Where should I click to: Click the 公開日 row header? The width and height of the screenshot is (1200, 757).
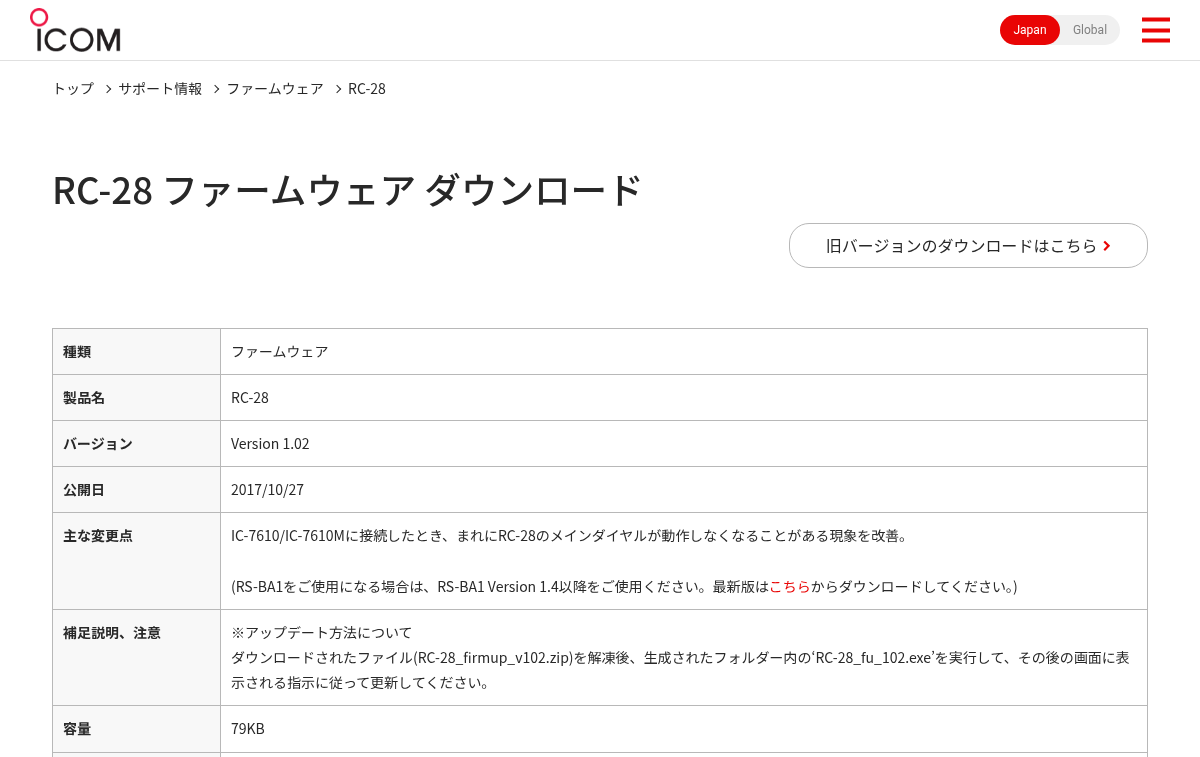coord(136,489)
